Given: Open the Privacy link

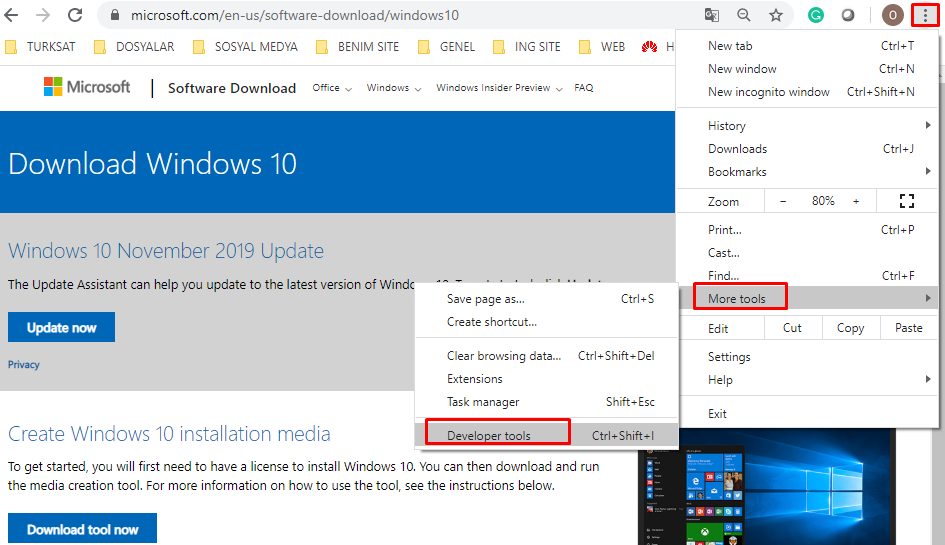Looking at the screenshot, I should tap(24, 365).
